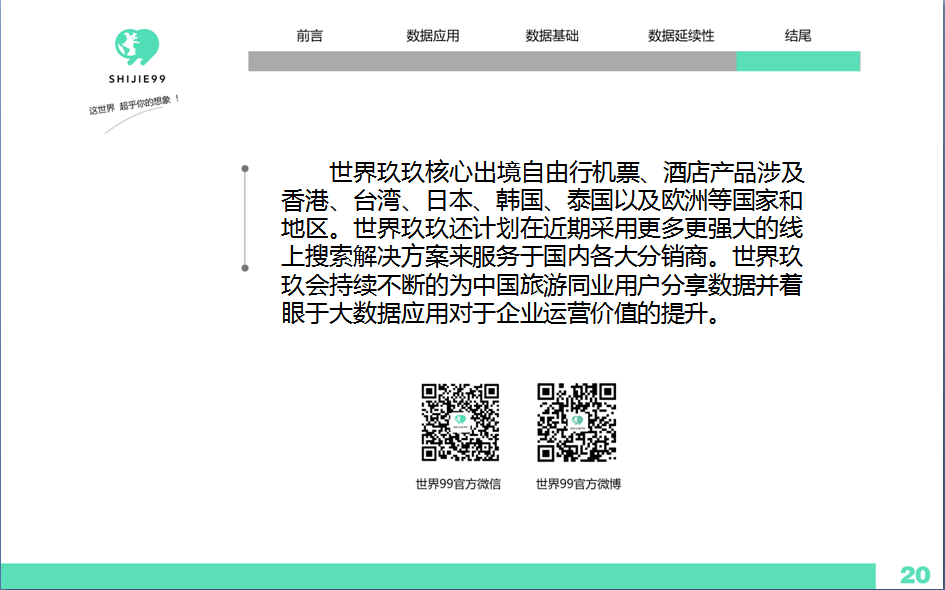Click the green progress bar segment under 结尾
Image resolution: width=945 pixels, height=590 pixels.
click(x=798, y=61)
